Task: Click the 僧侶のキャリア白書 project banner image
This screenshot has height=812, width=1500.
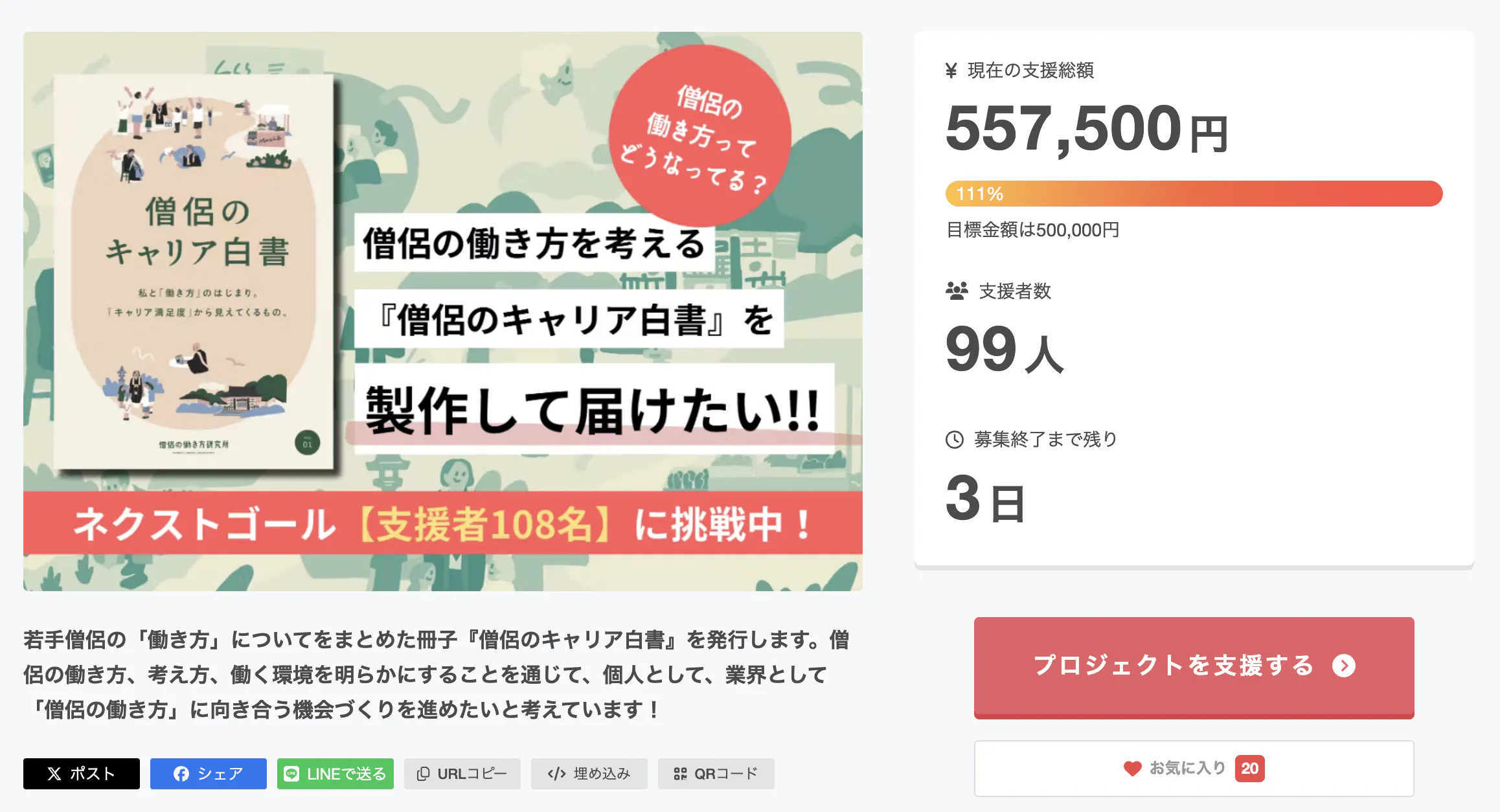Action: coord(443,311)
